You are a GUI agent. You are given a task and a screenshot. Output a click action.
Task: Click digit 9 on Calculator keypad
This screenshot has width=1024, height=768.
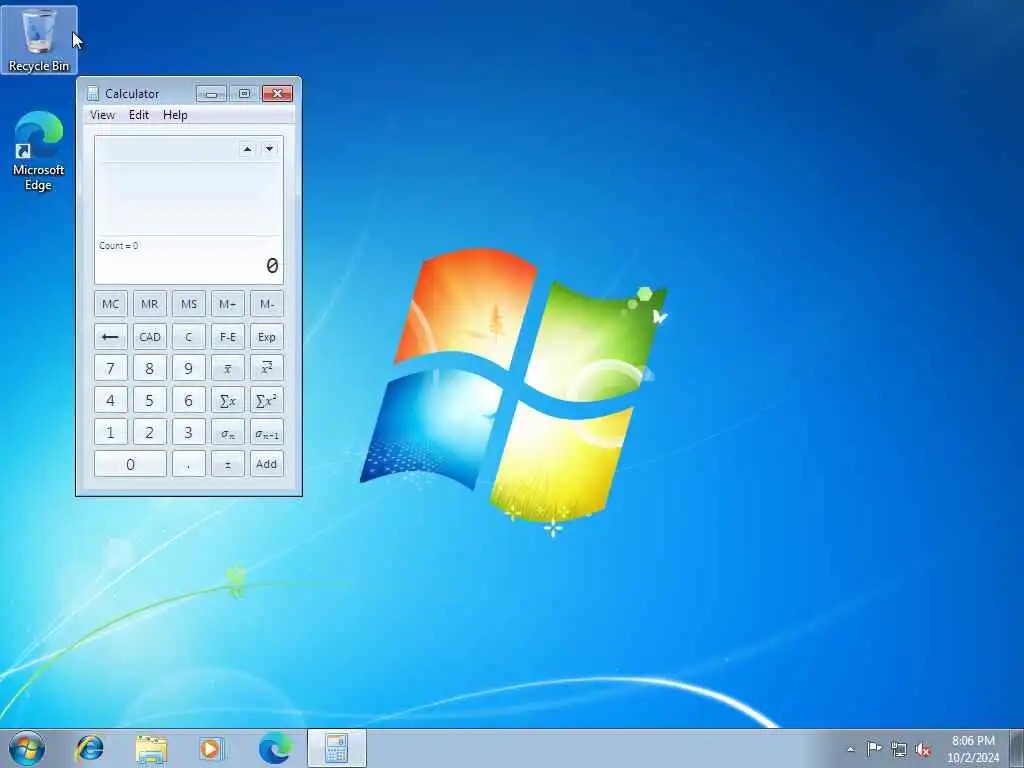(x=189, y=368)
